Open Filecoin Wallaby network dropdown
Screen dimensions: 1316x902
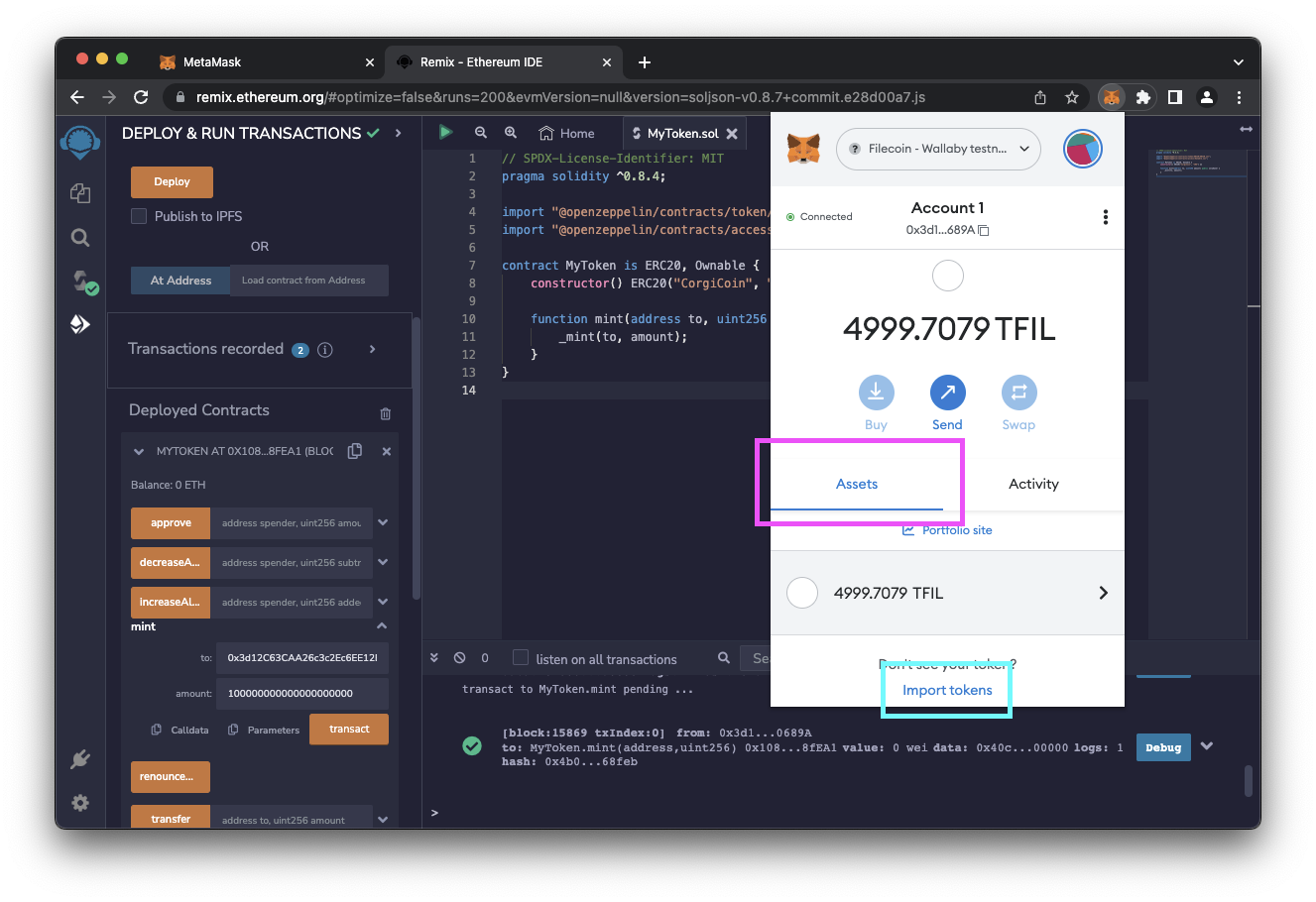pyautogui.click(x=938, y=149)
